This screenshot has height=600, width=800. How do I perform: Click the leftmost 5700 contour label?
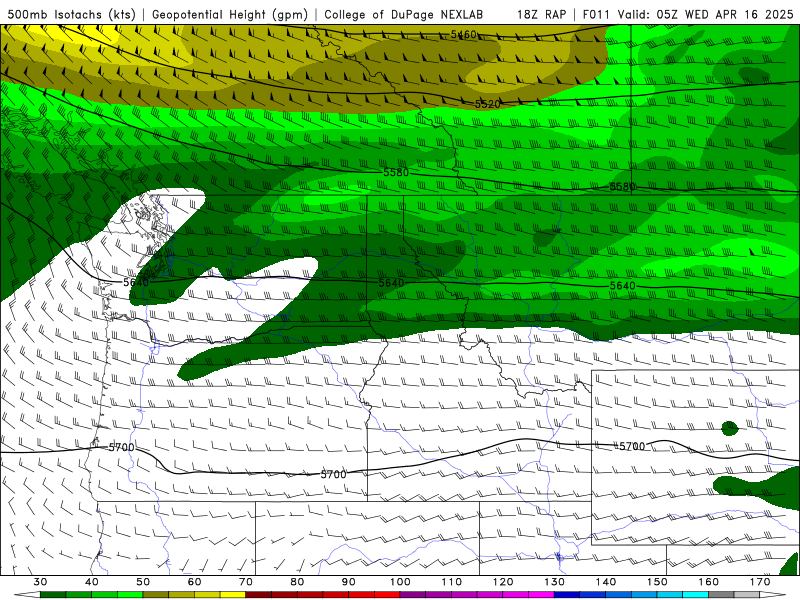(x=121, y=447)
